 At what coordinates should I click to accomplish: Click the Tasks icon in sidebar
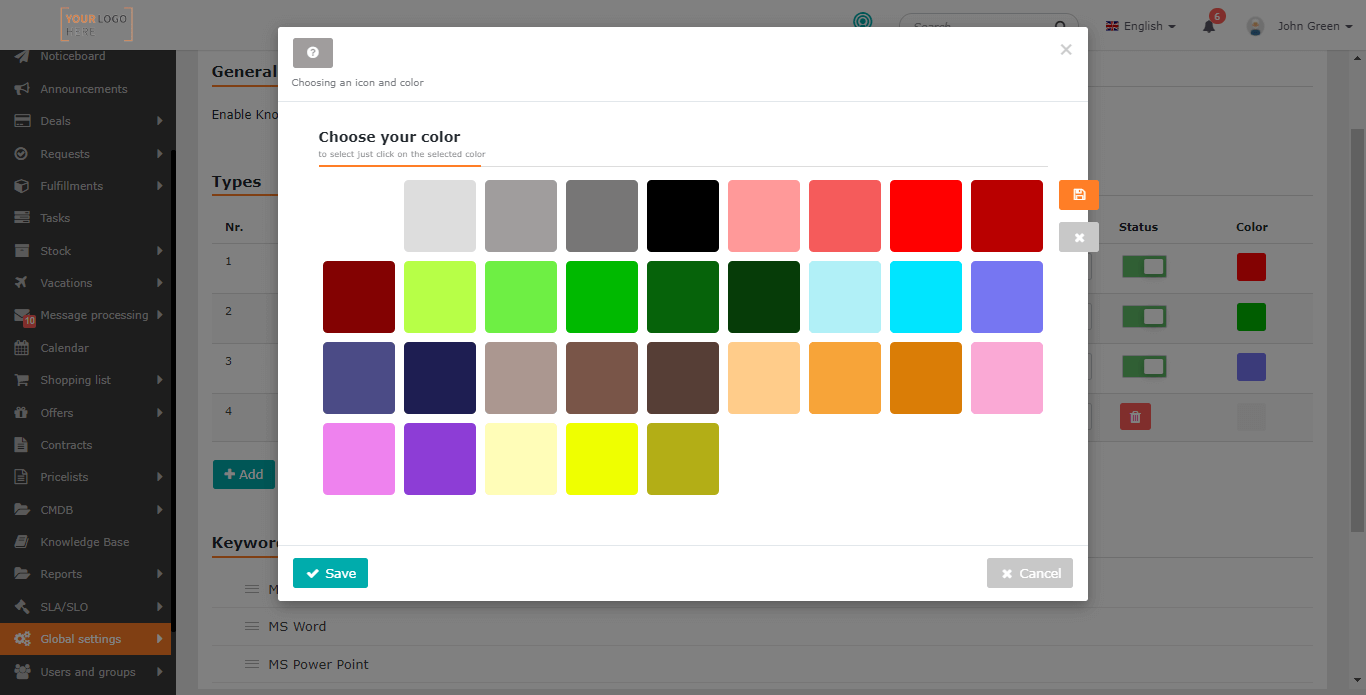tap(22, 218)
